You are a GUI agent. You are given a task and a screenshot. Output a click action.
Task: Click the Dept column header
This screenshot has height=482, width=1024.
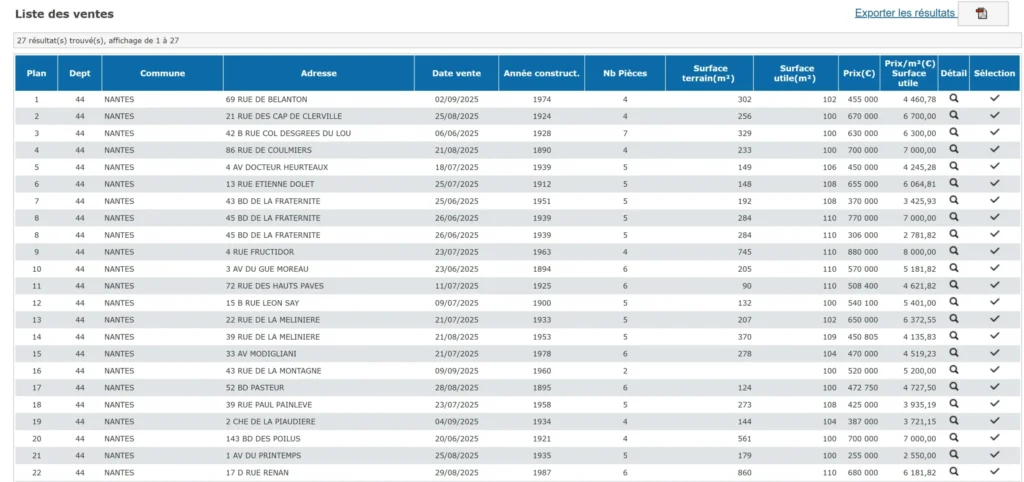click(80, 73)
